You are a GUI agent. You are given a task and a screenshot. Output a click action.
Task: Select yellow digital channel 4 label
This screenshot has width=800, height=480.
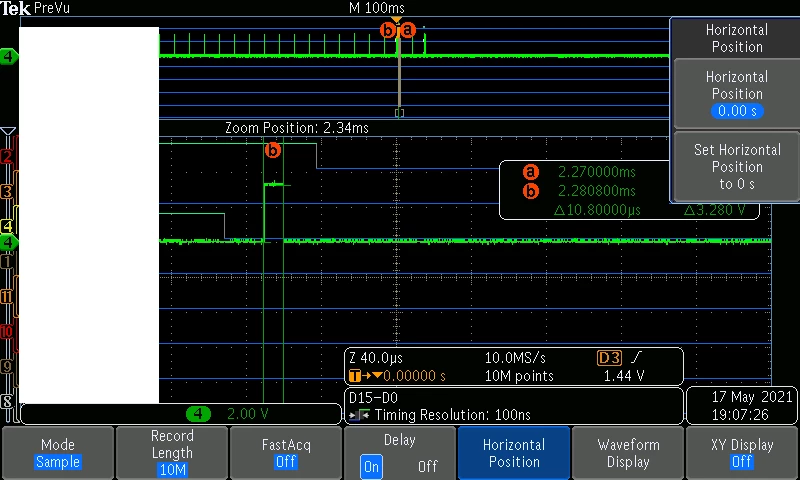click(7, 225)
